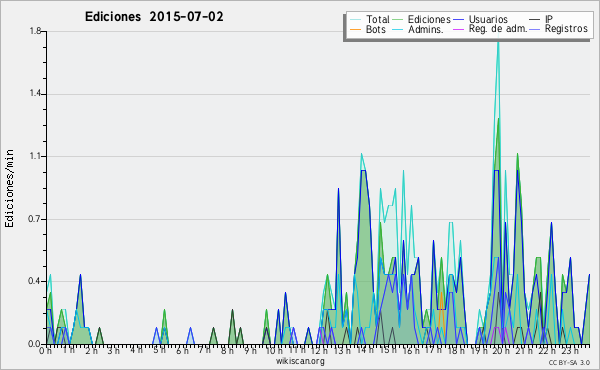Click the orange Bots legend line swatch
The height and width of the screenshot is (370, 600).
(355, 29)
